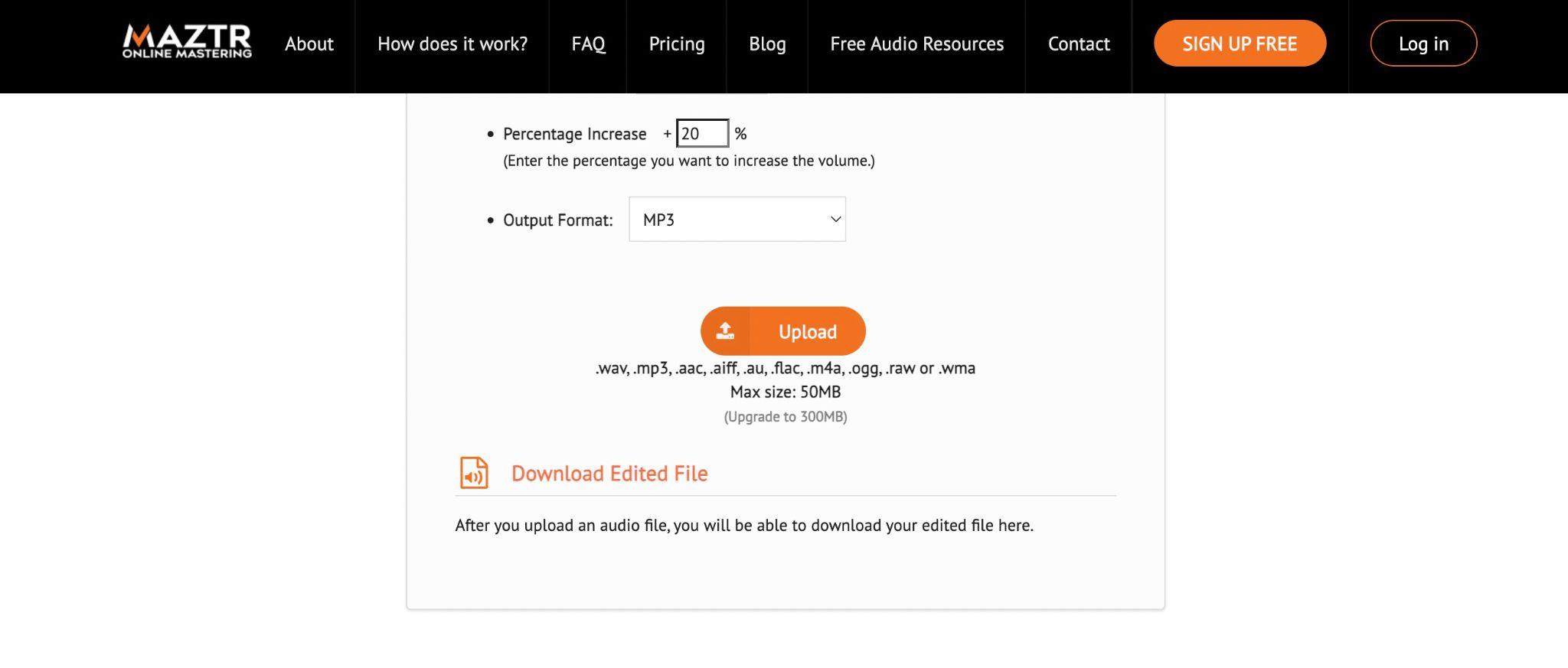Visit the Blog section
1568x668 pixels.
pyautogui.click(x=767, y=44)
